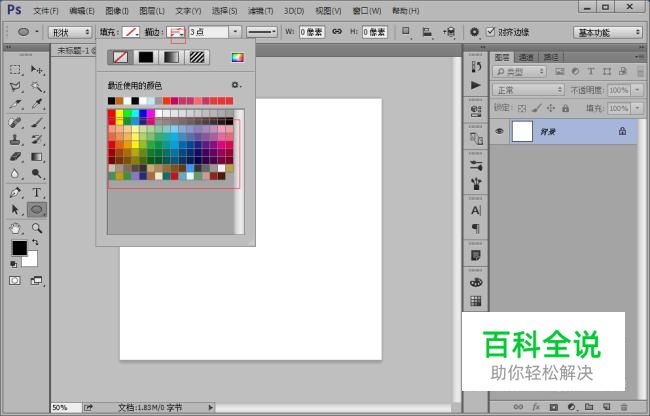
Task: Switch to the Channels tab
Action: coord(526,57)
